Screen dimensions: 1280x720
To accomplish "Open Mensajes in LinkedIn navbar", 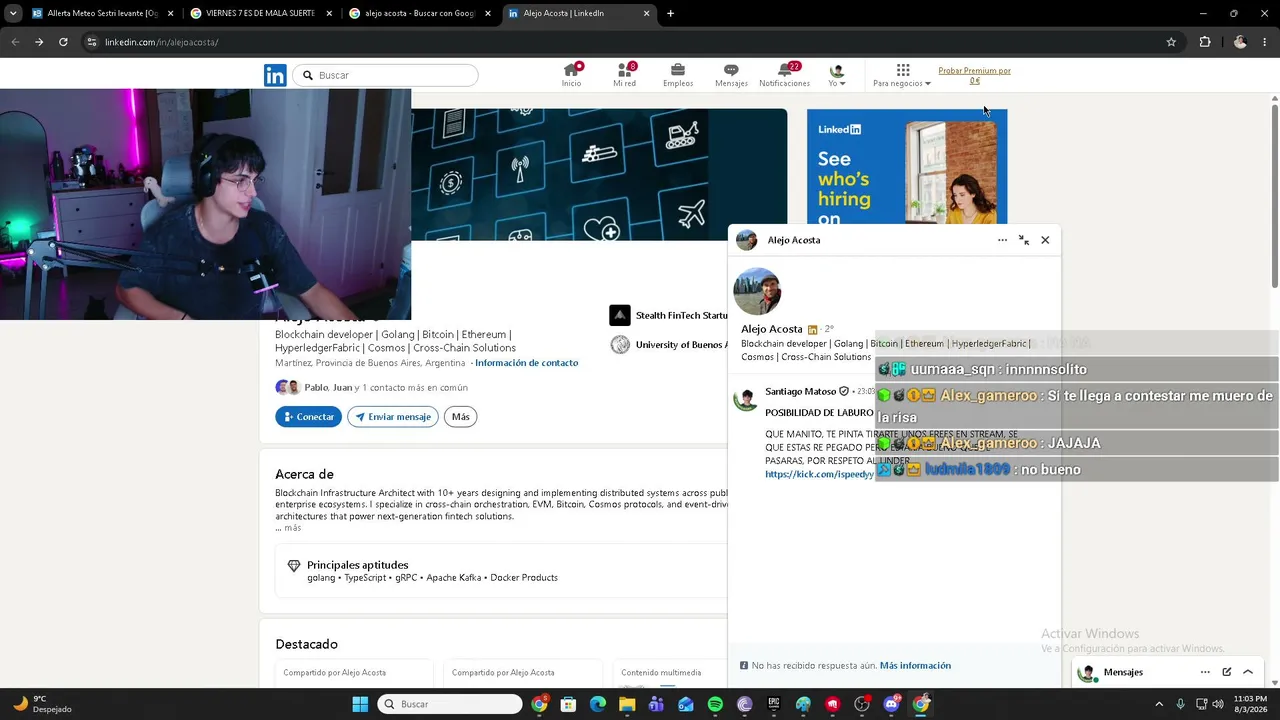I will click(731, 75).
